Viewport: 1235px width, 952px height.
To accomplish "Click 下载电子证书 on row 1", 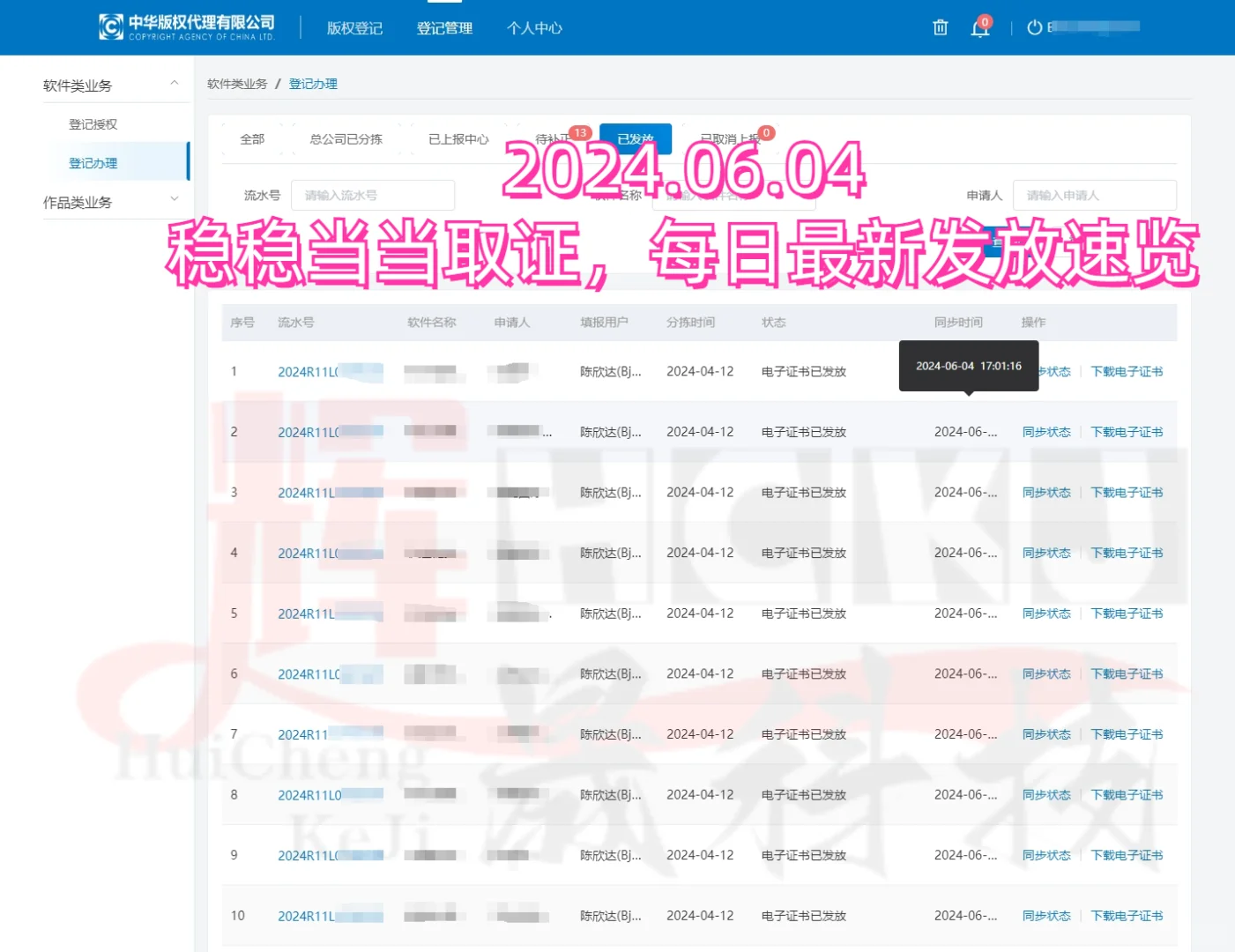I will tap(1127, 371).
